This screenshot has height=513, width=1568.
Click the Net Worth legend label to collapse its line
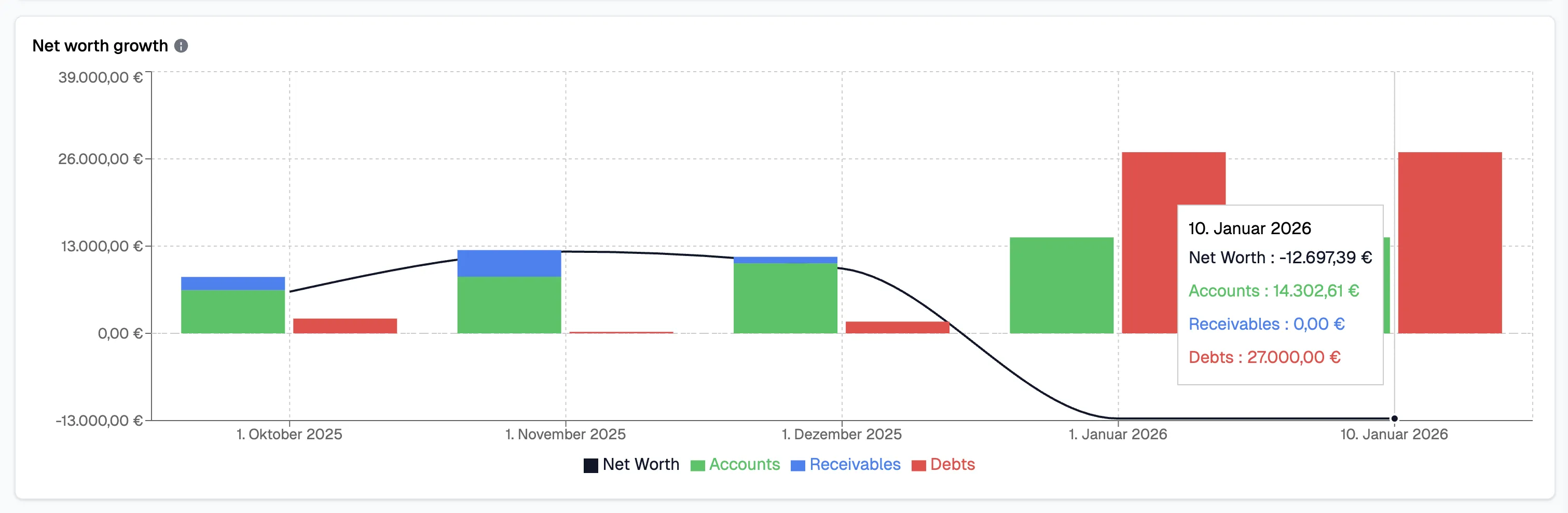[641, 464]
